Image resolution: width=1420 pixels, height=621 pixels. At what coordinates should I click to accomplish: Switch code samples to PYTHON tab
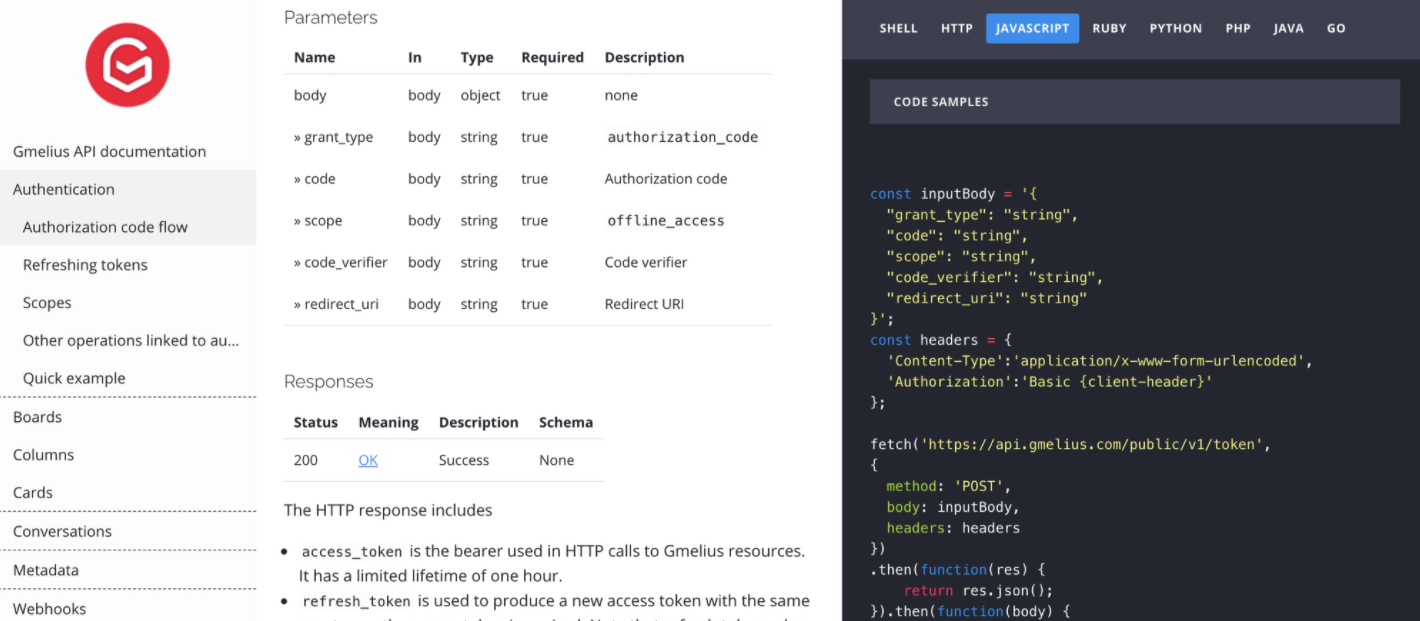(1175, 28)
